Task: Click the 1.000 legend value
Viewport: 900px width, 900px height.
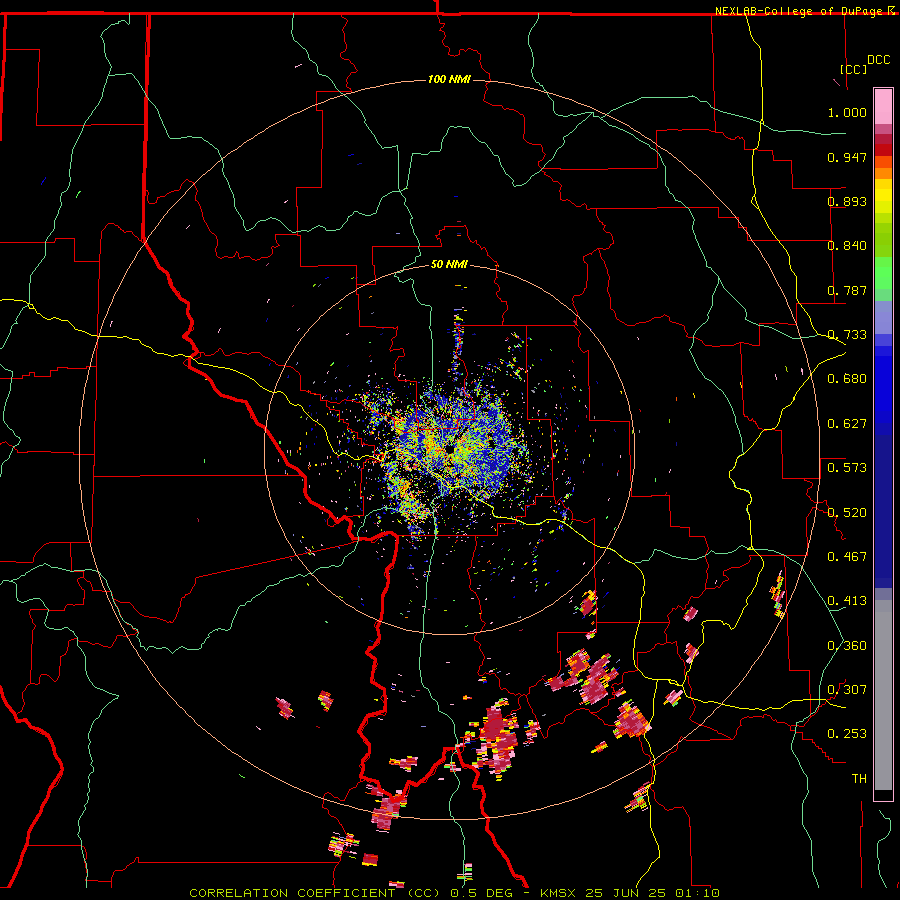Action: tap(847, 112)
